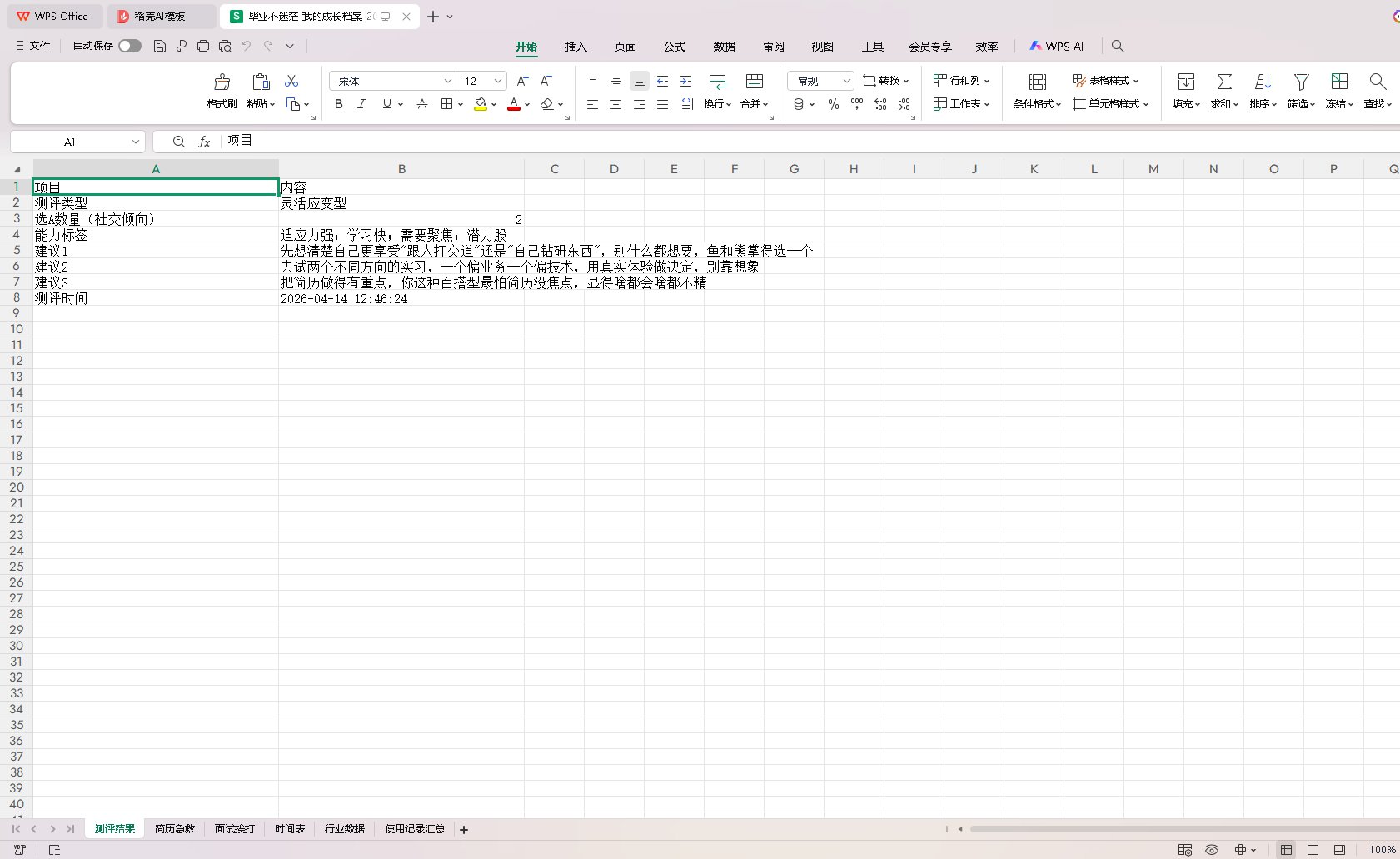Click the Cut scissors icon
The height and width of the screenshot is (859, 1400).
click(291, 81)
